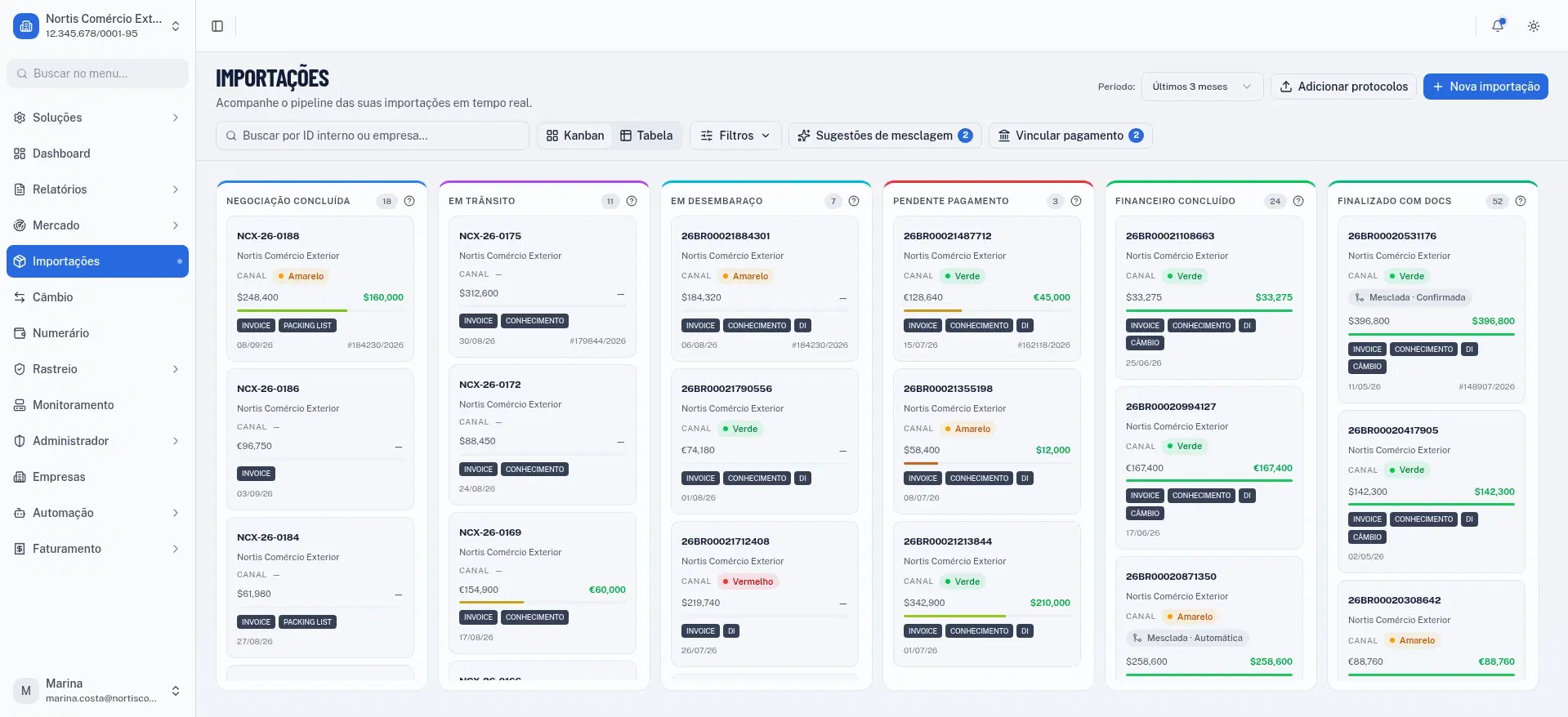Click Marina's avatar in the sidebar footer
The height and width of the screenshot is (717, 1568).
[26, 691]
